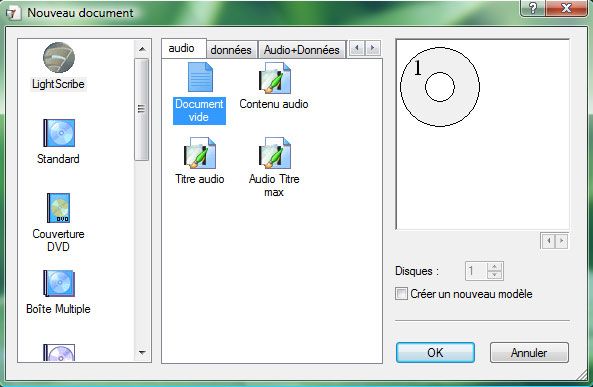Viewport: 593px width, 387px height.
Task: Show more tabs with right tab arrow
Action: [x=373, y=48]
